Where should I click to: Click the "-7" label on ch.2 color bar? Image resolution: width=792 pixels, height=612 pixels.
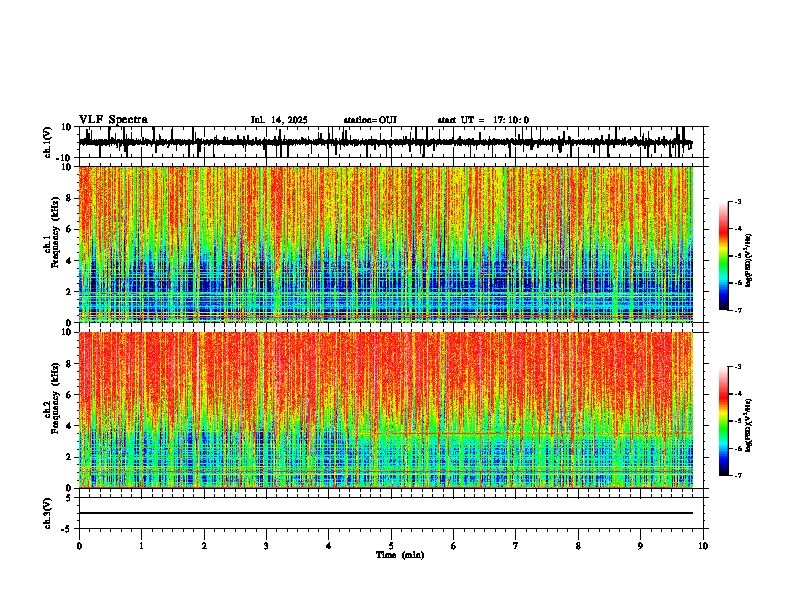tap(738, 475)
